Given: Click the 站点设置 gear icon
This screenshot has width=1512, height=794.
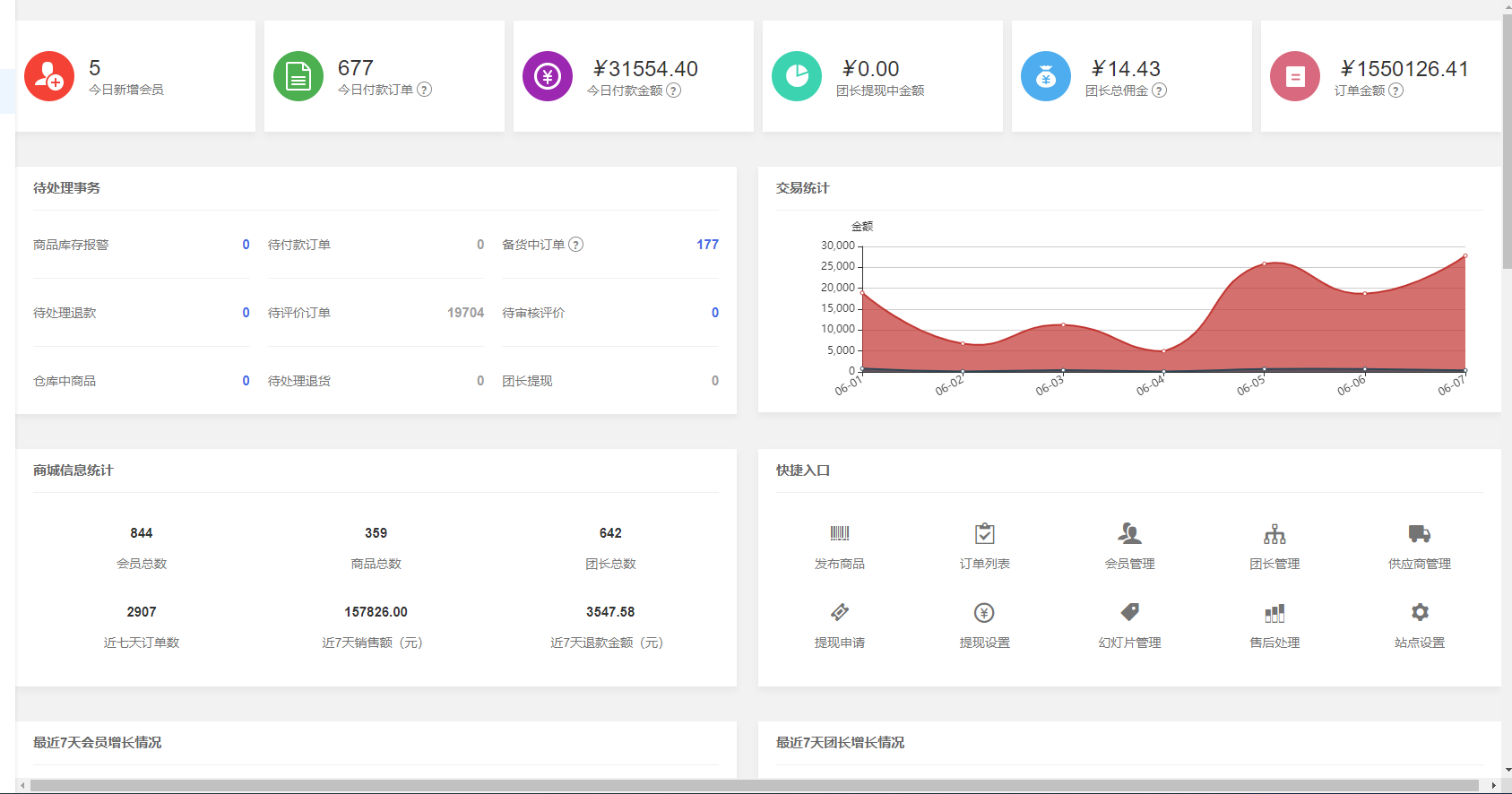Looking at the screenshot, I should [x=1420, y=612].
